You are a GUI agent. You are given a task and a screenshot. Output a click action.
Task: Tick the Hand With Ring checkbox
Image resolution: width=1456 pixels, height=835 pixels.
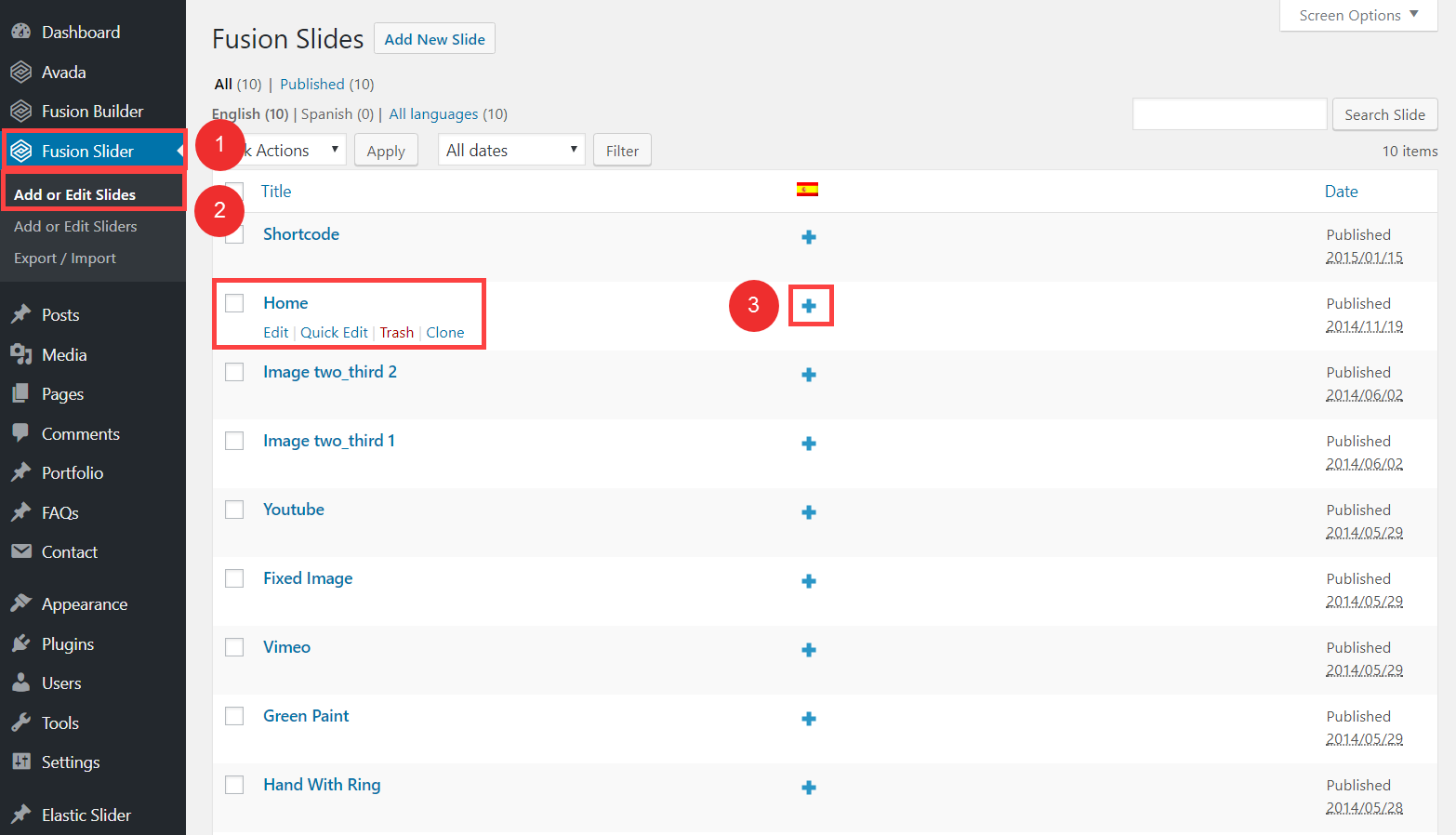pyautogui.click(x=234, y=785)
